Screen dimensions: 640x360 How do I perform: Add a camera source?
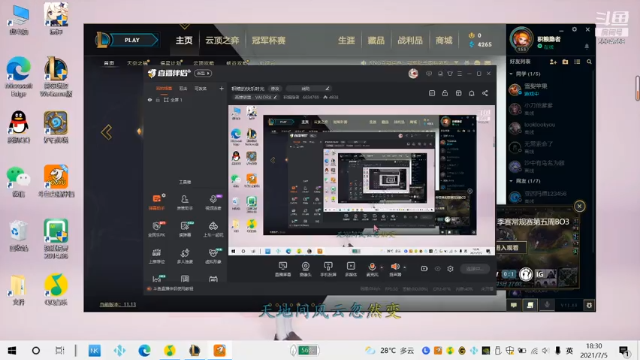coord(305,269)
